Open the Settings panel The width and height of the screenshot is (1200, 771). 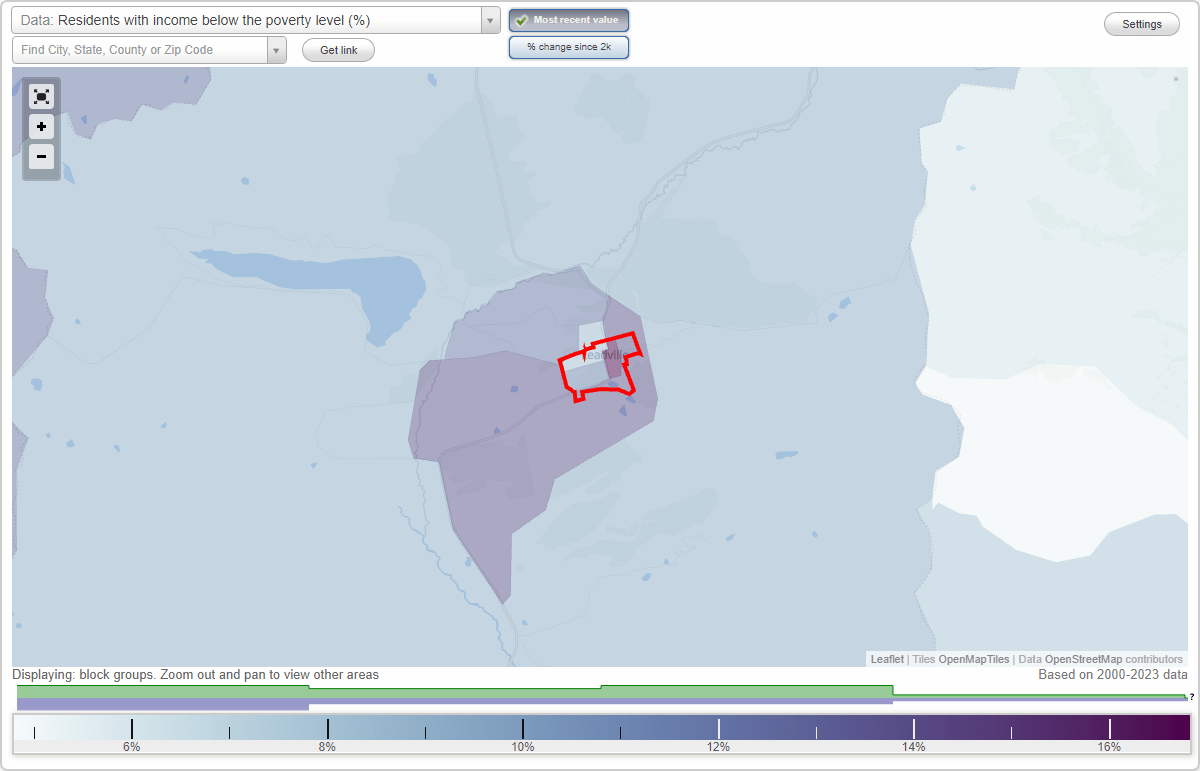pos(1141,23)
